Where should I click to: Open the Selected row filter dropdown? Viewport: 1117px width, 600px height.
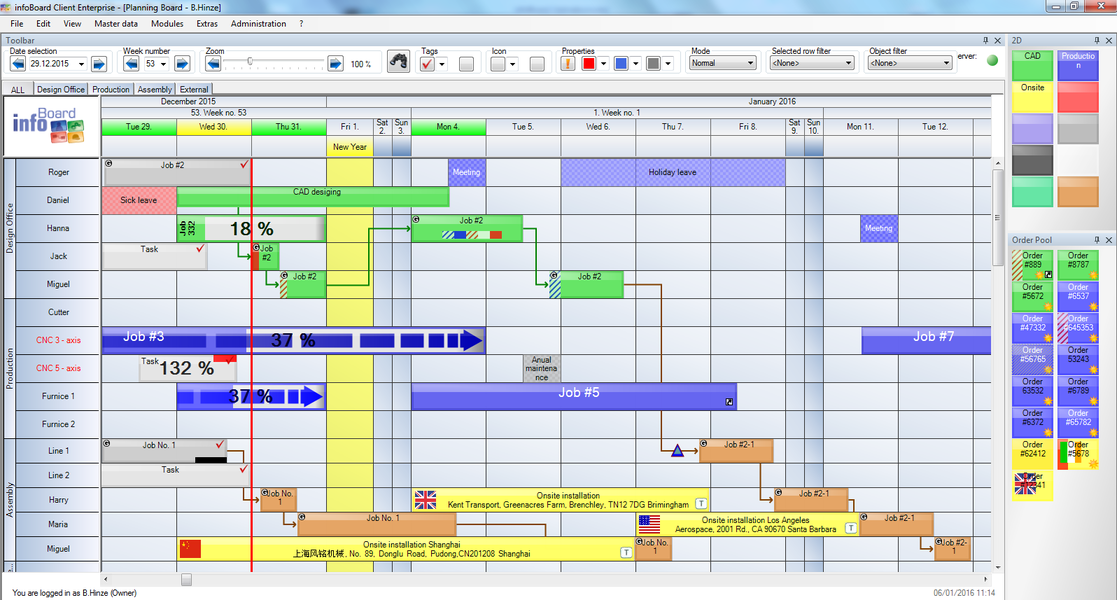(x=812, y=63)
